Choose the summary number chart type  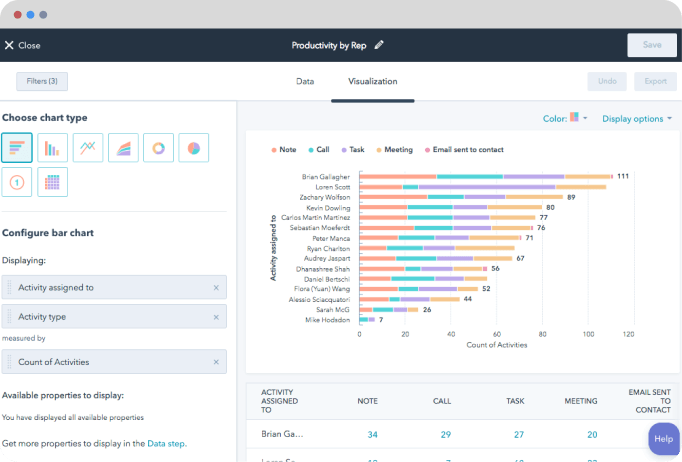tap(17, 182)
